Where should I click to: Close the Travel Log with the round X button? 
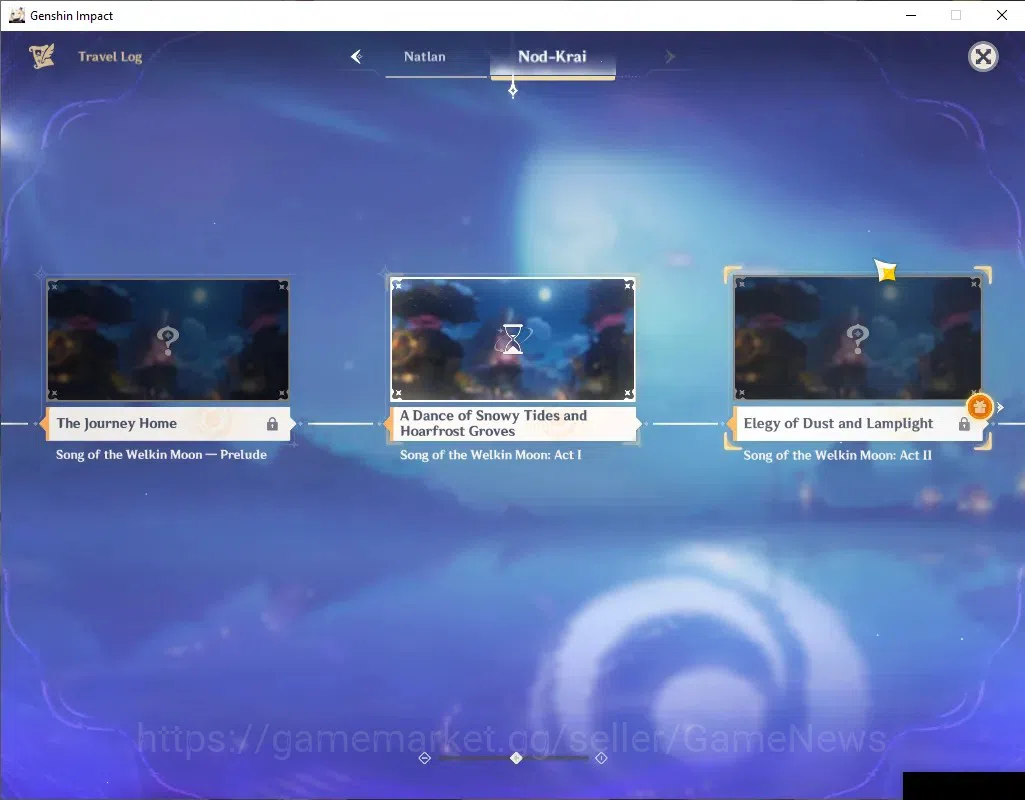983,57
